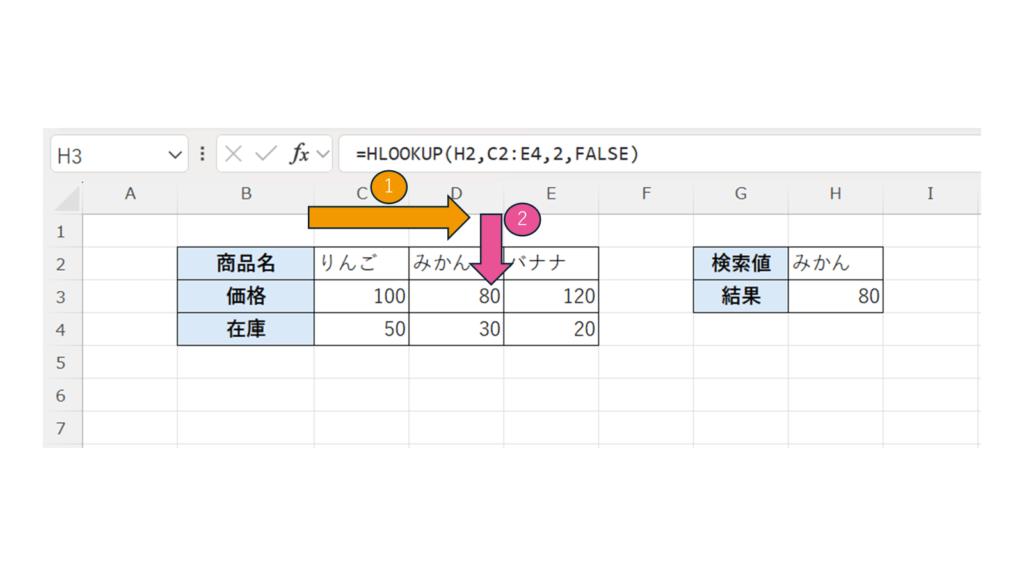Select cell H2 containing みかん
The height and width of the screenshot is (576, 1024).
tap(835, 263)
